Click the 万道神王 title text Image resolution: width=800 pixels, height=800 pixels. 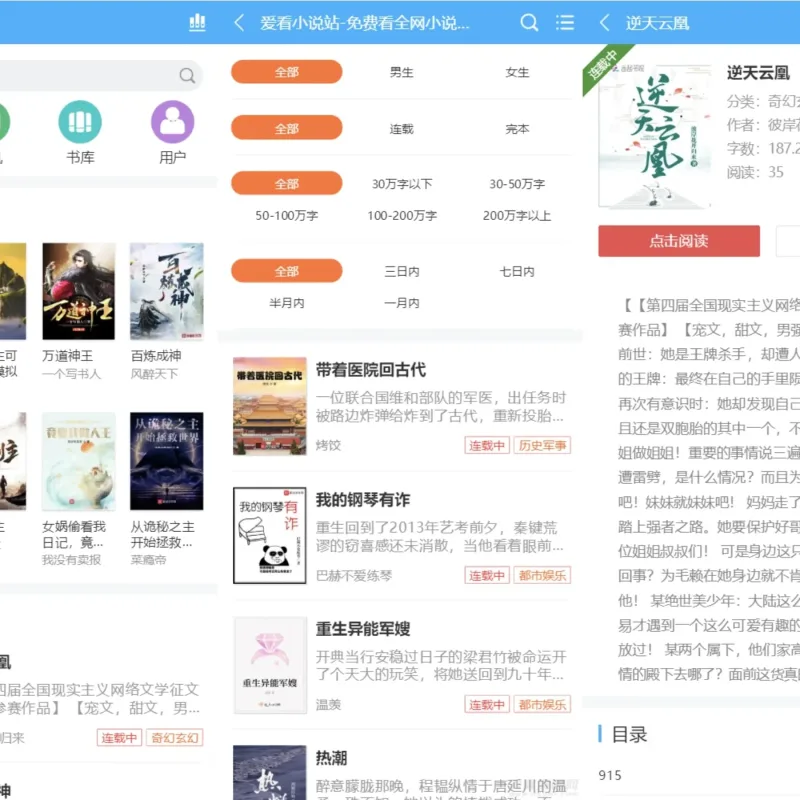(67, 356)
